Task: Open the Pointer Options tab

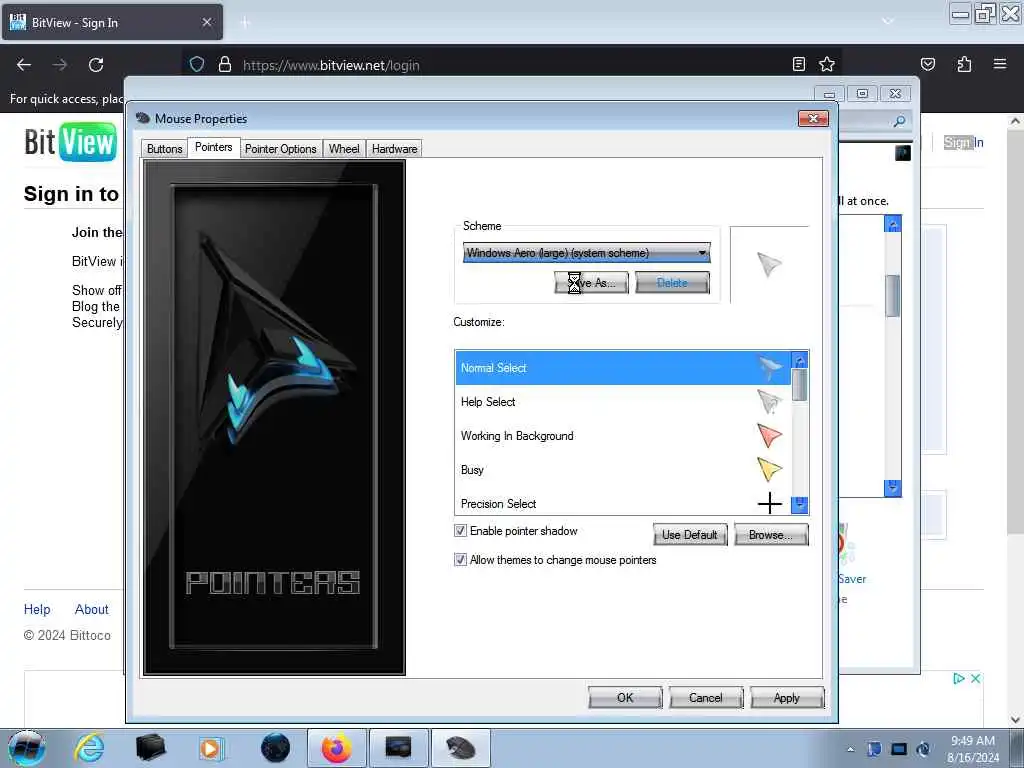Action: (280, 149)
